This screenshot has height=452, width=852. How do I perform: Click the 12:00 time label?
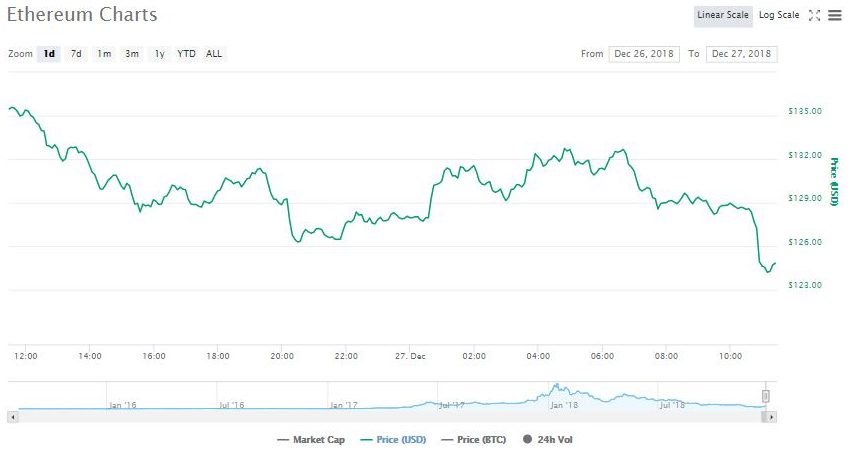[x=26, y=356]
